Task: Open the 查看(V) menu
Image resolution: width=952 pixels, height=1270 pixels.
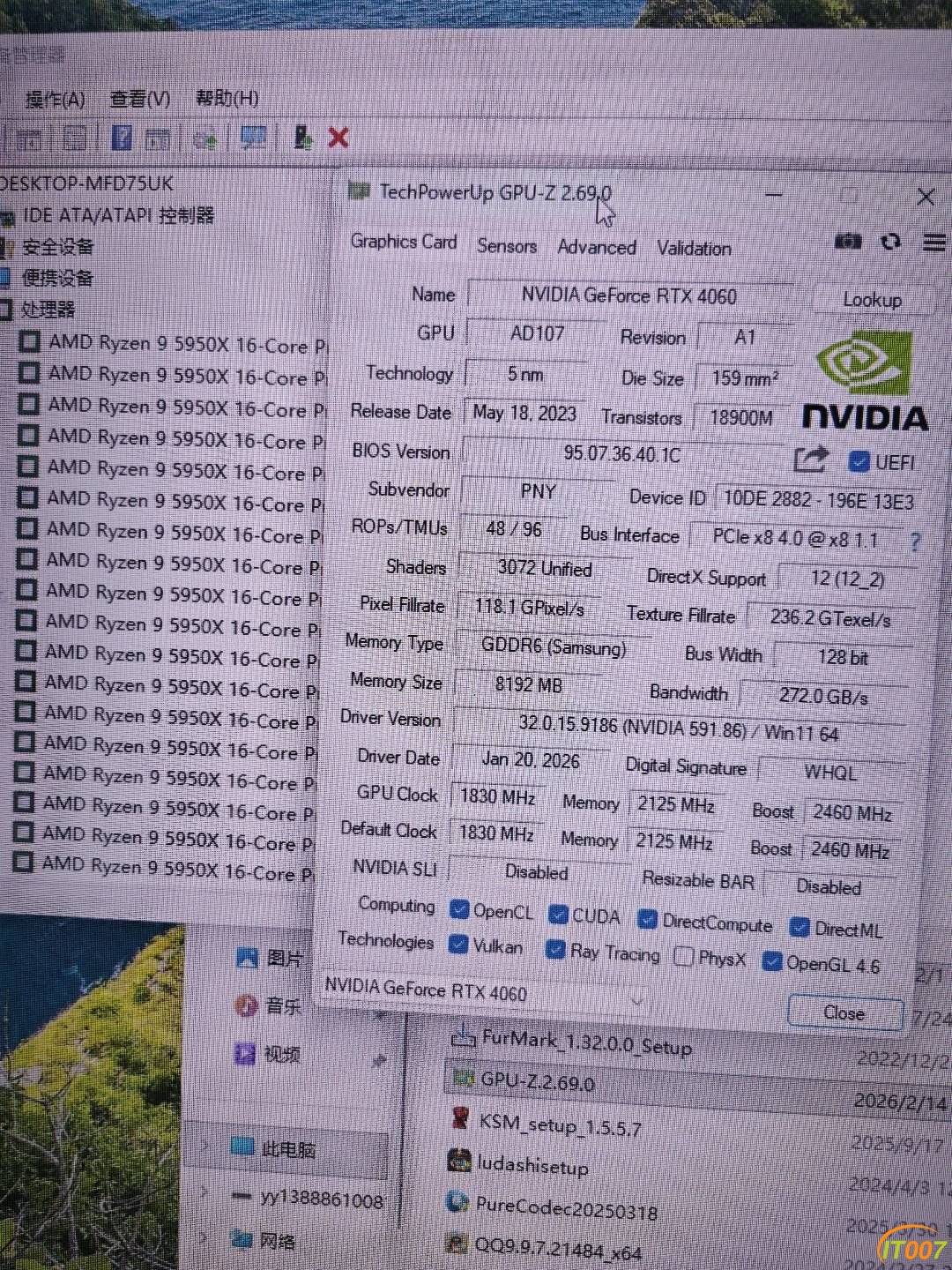Action: tap(139, 98)
